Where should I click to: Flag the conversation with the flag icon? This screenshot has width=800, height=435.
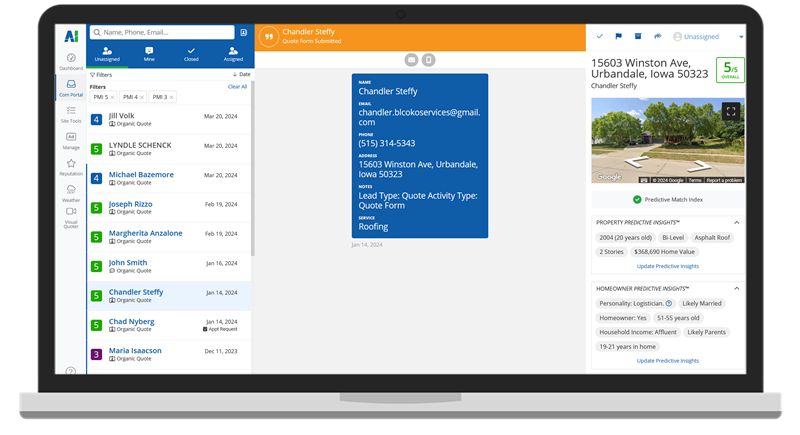click(x=618, y=36)
